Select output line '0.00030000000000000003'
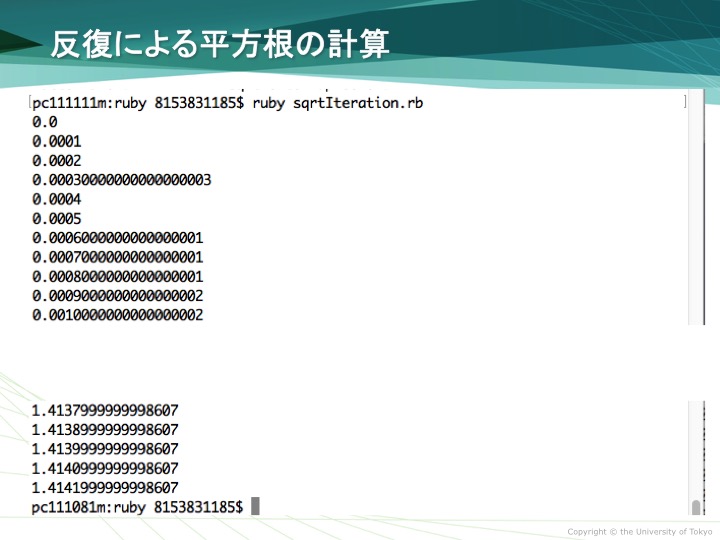This screenshot has height=540, width=720. point(122,180)
